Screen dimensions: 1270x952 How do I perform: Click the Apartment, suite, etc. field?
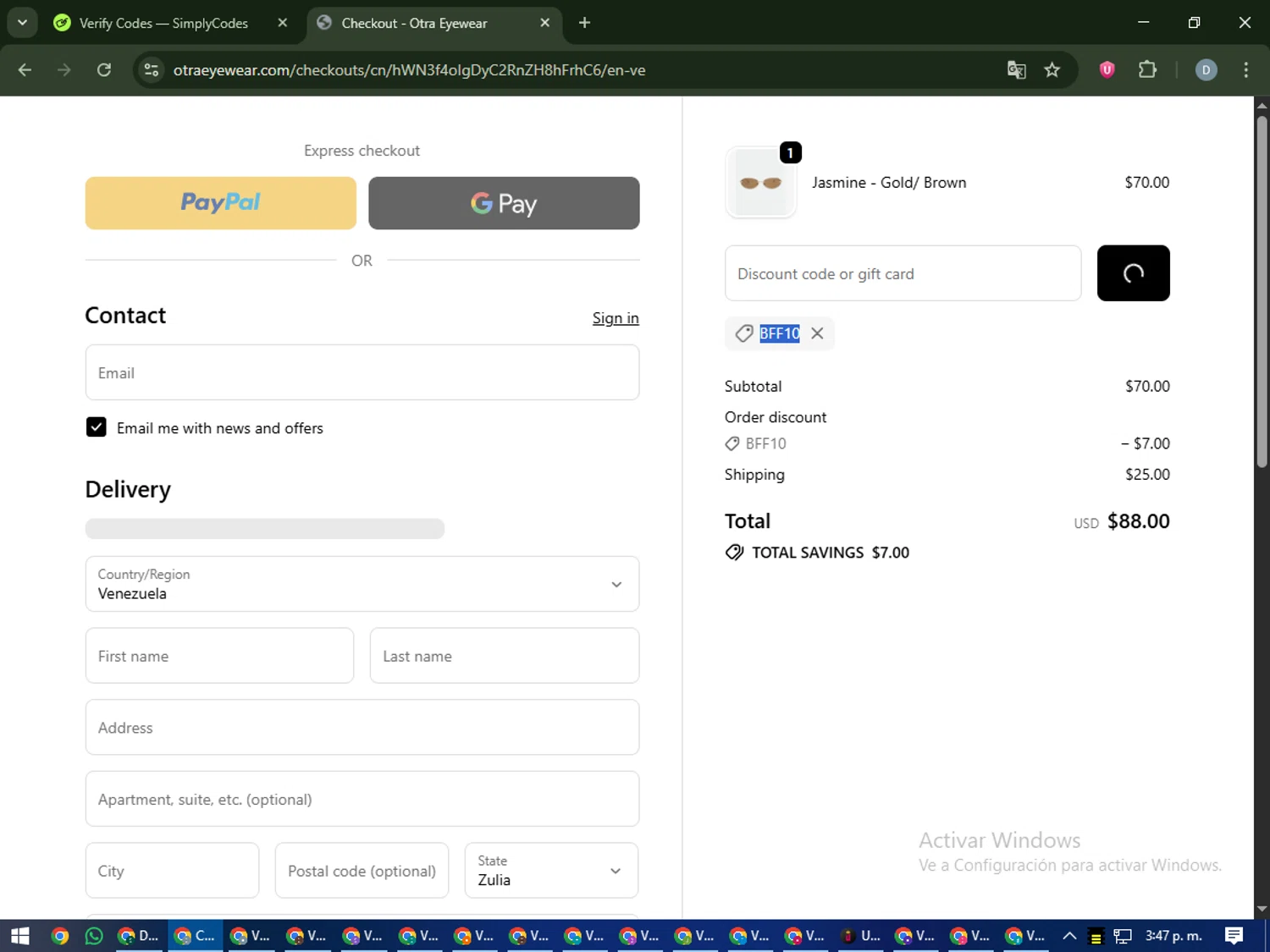click(x=362, y=799)
